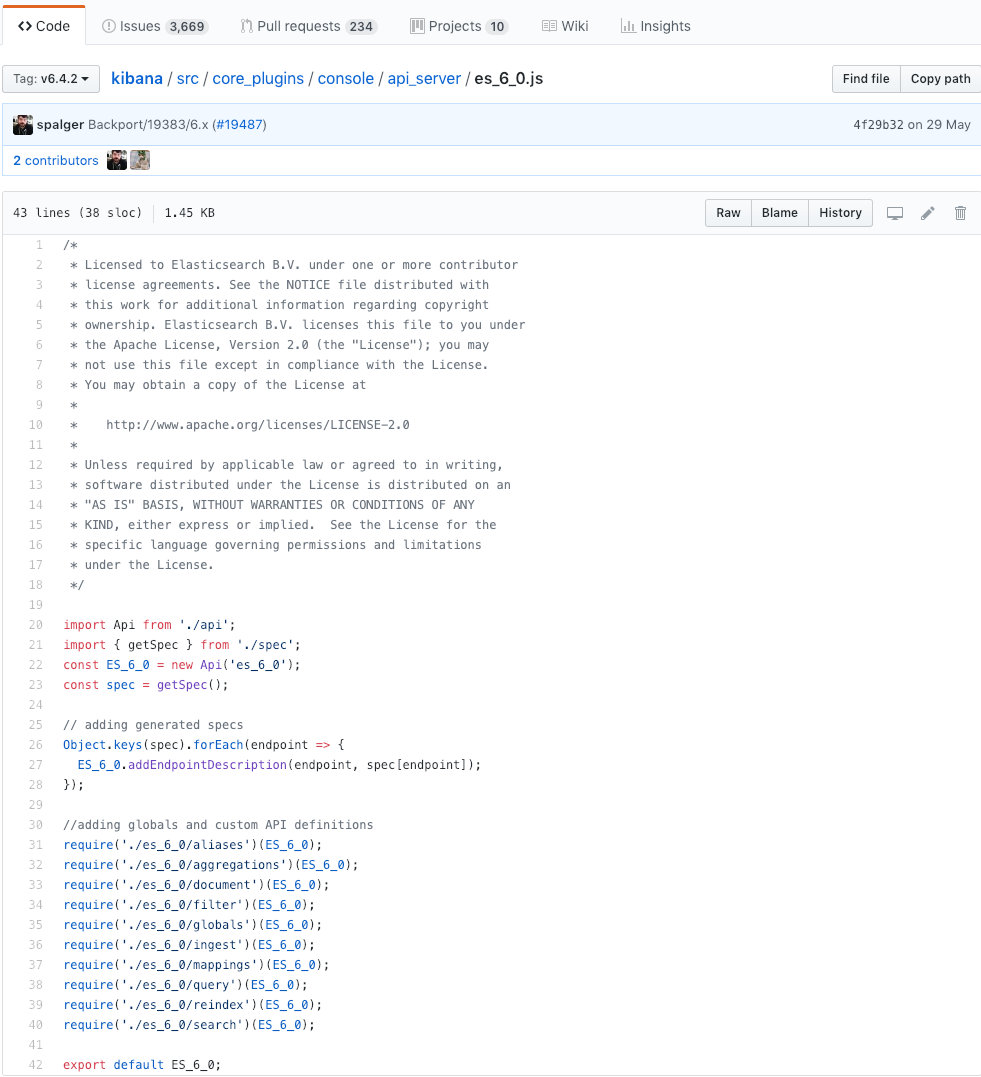Select line number 26
The height and width of the screenshot is (1077, 981).
(x=36, y=745)
